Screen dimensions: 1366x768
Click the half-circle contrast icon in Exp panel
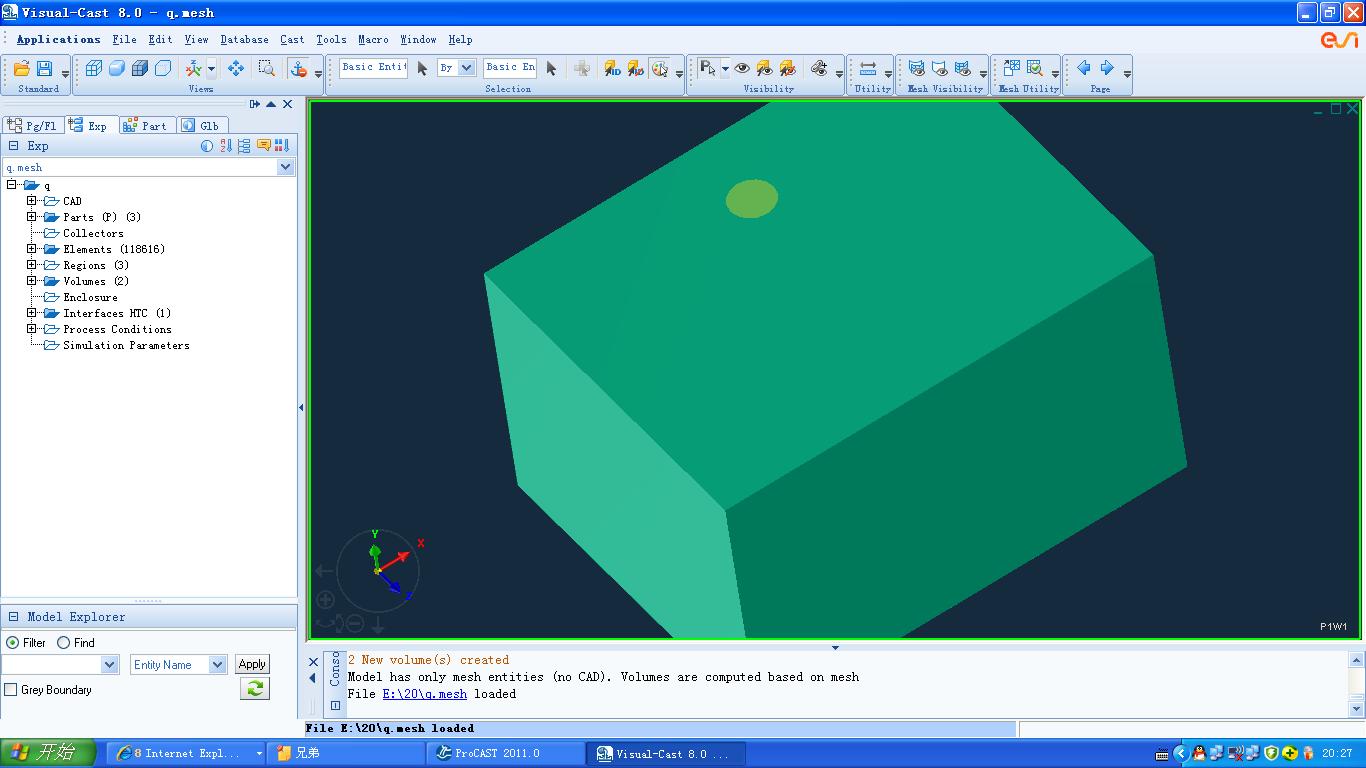pos(207,146)
